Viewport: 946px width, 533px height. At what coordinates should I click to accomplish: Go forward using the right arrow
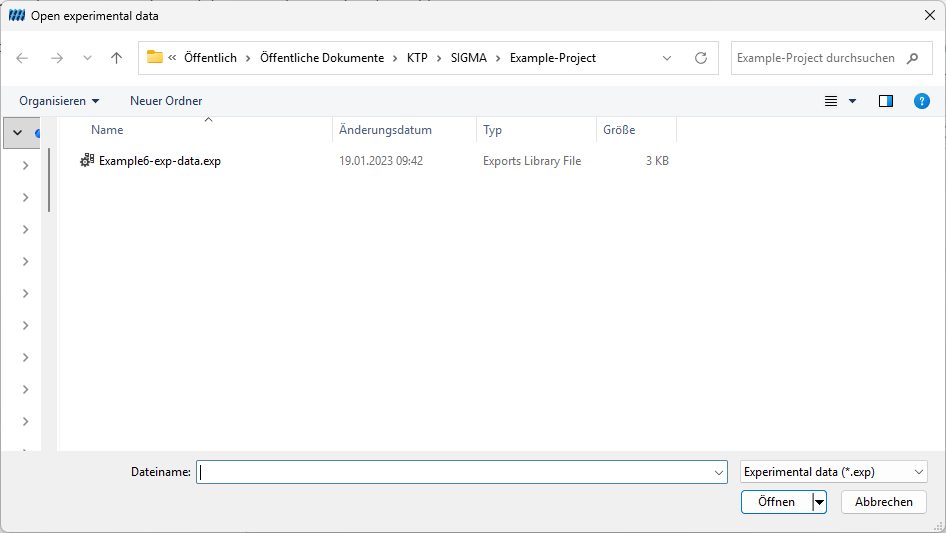(57, 58)
